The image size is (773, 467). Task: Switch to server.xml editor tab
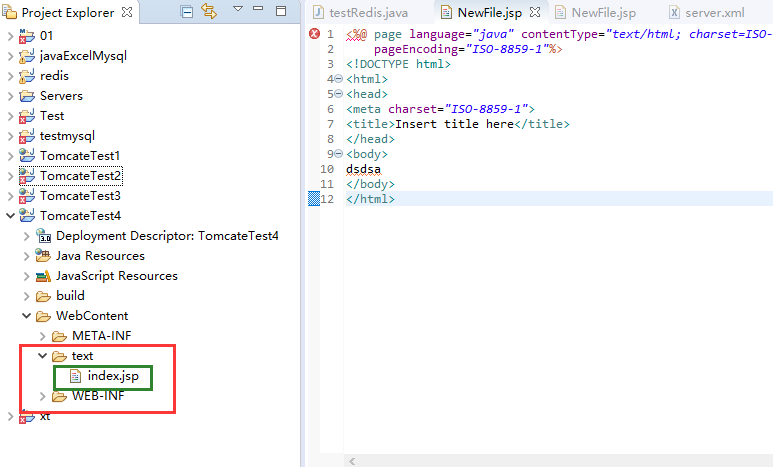pyautogui.click(x=707, y=12)
